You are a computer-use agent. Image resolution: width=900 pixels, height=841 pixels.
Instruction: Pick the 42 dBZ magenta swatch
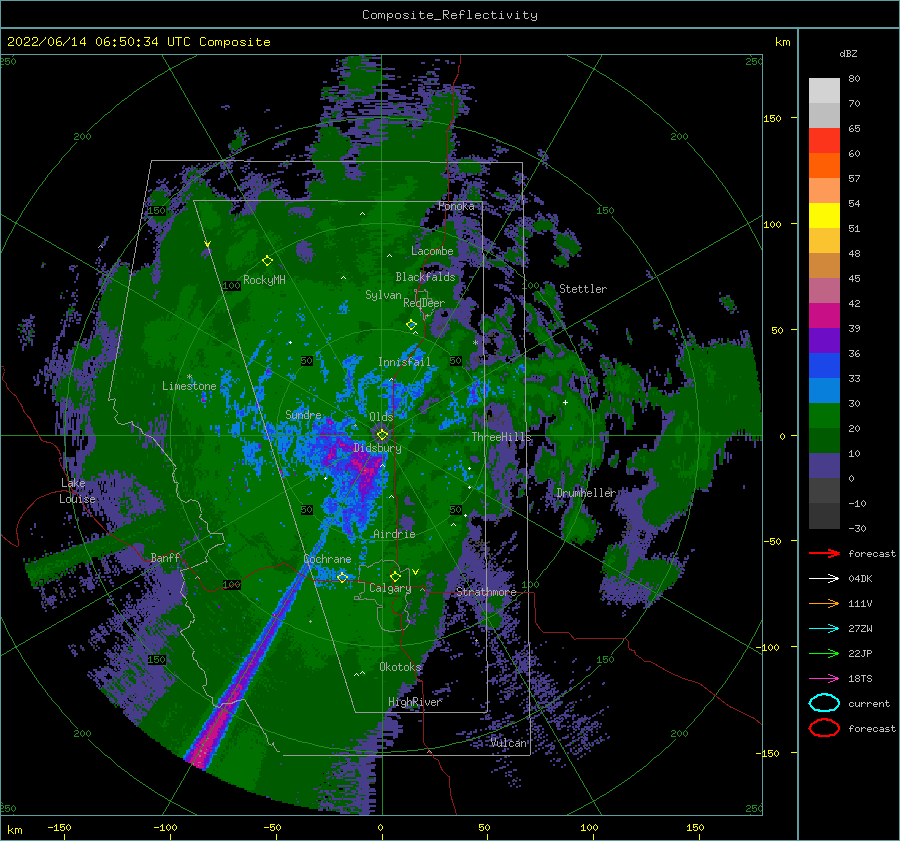point(824,315)
